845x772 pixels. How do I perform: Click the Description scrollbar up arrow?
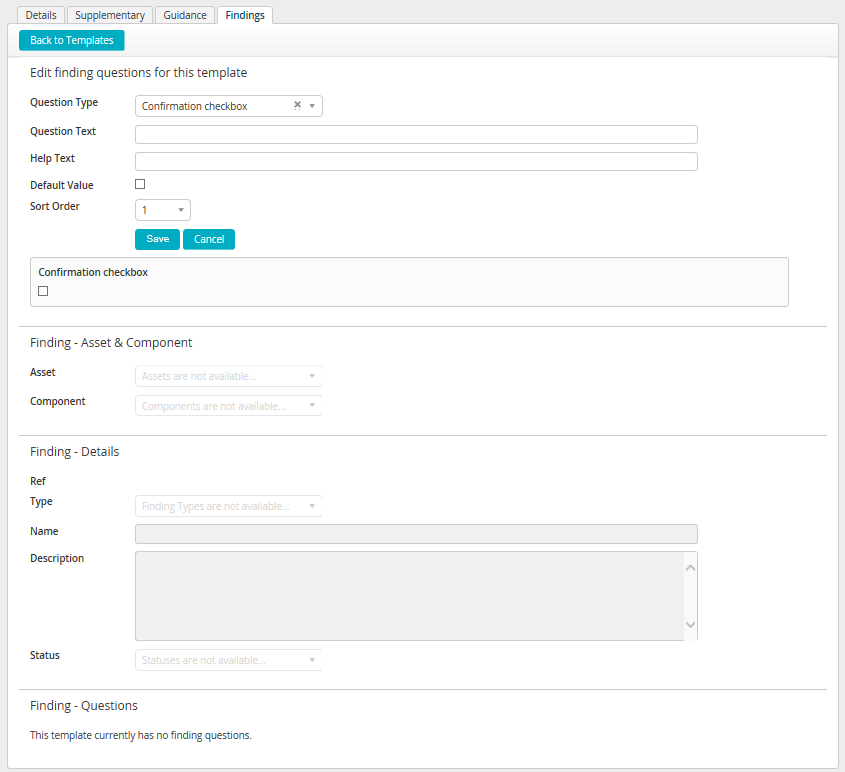pos(690,568)
